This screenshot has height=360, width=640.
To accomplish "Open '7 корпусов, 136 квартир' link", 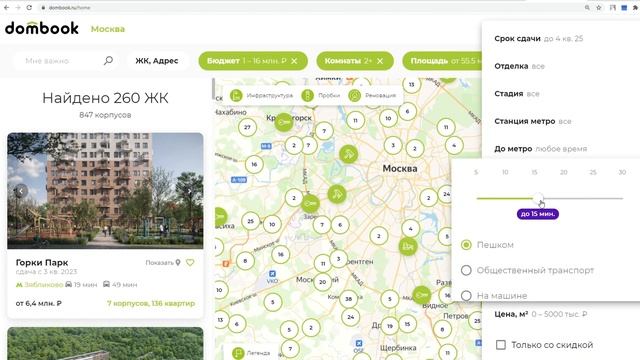I will coord(151,303).
